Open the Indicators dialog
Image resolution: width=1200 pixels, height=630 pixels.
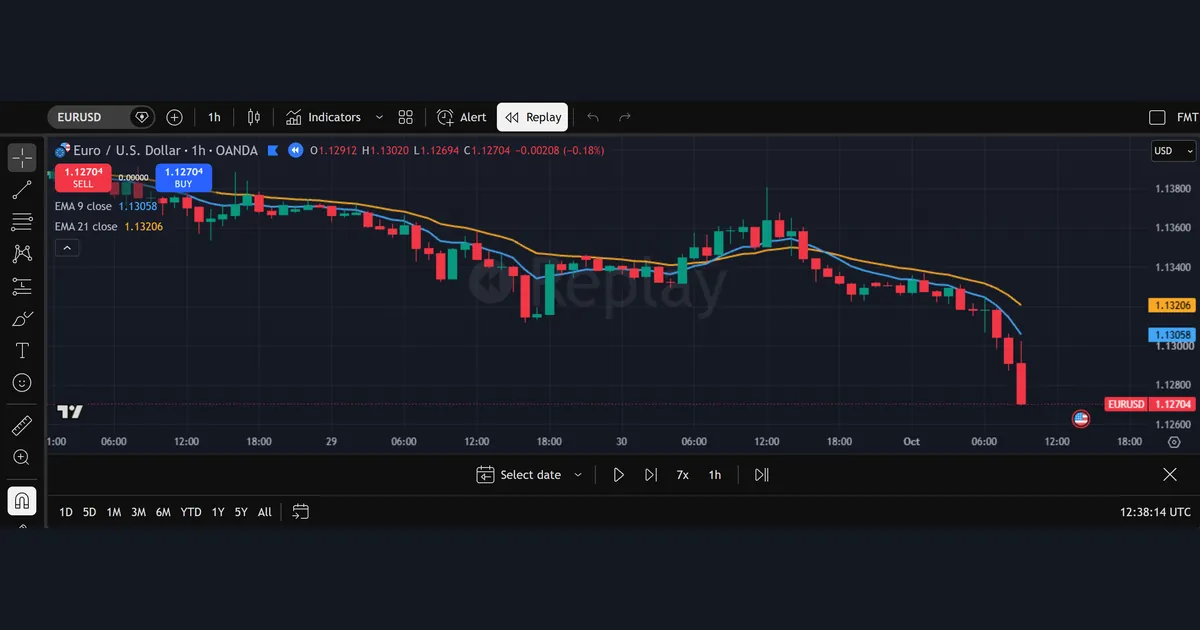324,117
